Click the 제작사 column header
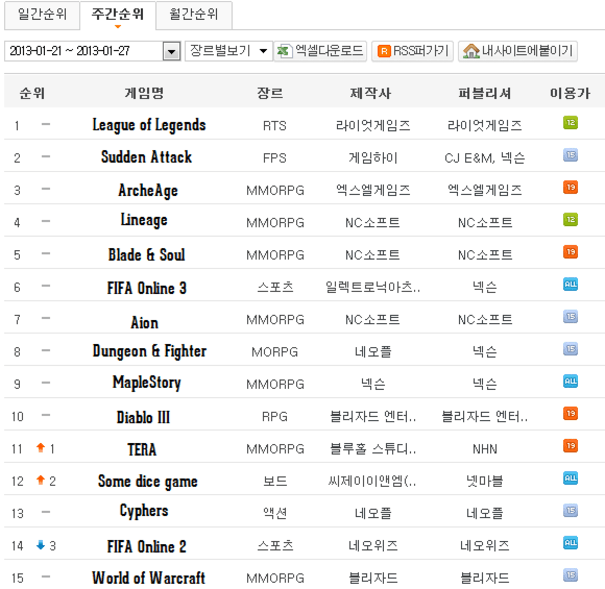Screen dimensions: 605x589 point(370,93)
